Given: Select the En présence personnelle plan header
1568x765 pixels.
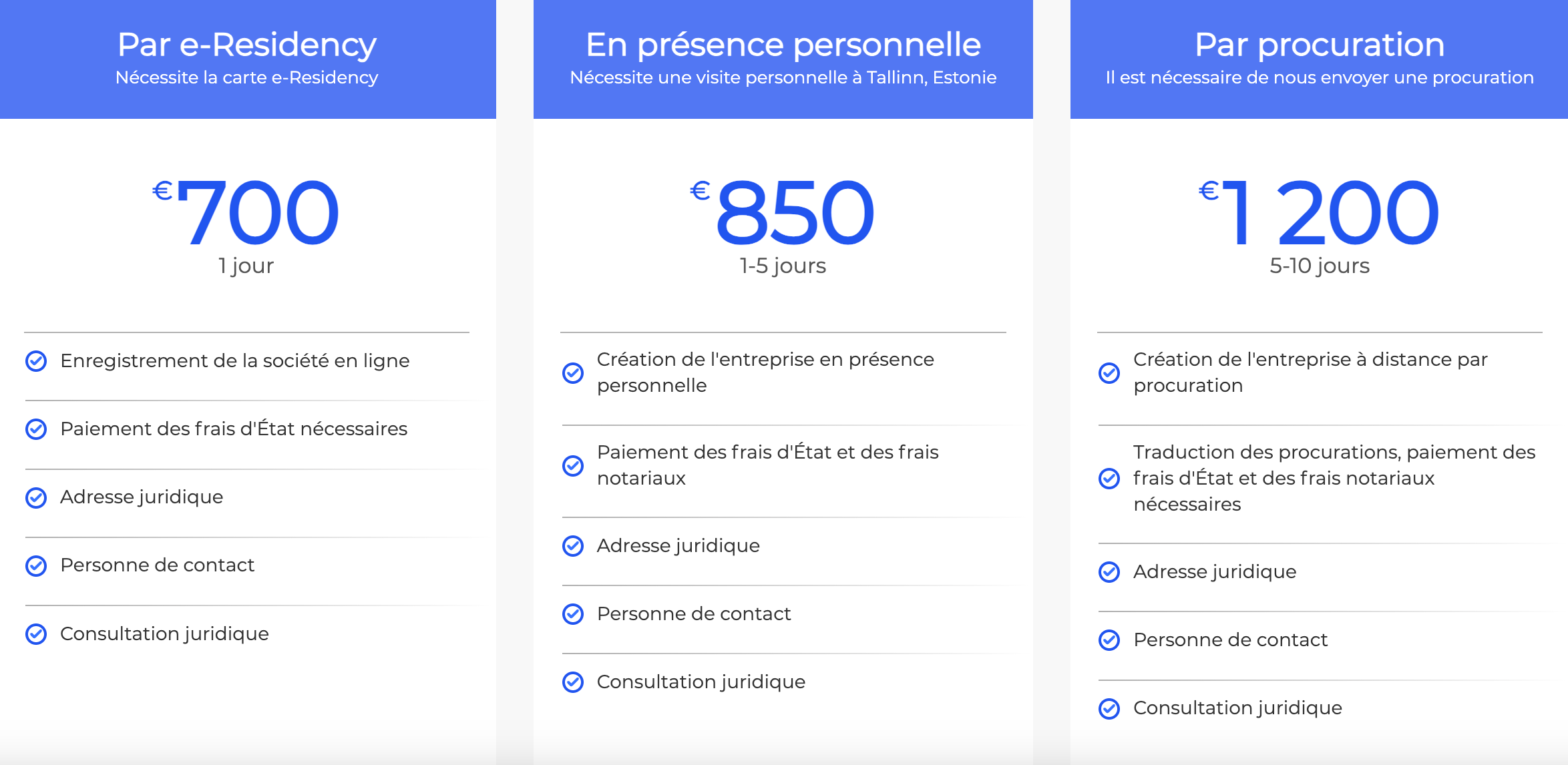Looking at the screenshot, I should [783, 45].
